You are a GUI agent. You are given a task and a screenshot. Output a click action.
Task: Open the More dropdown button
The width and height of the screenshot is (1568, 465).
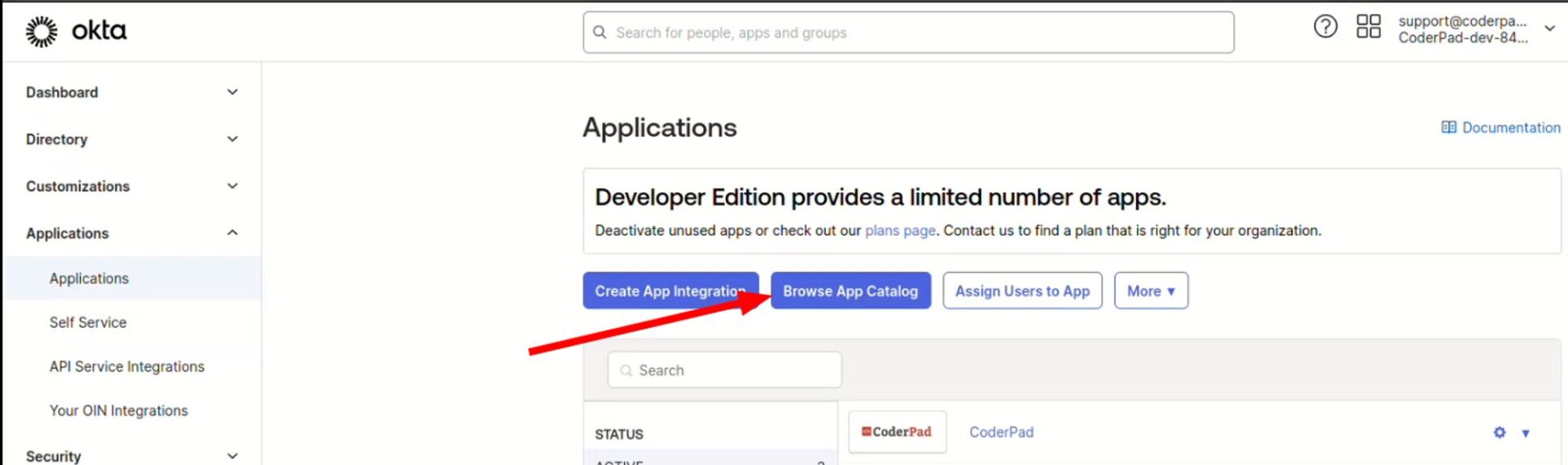pos(1151,291)
